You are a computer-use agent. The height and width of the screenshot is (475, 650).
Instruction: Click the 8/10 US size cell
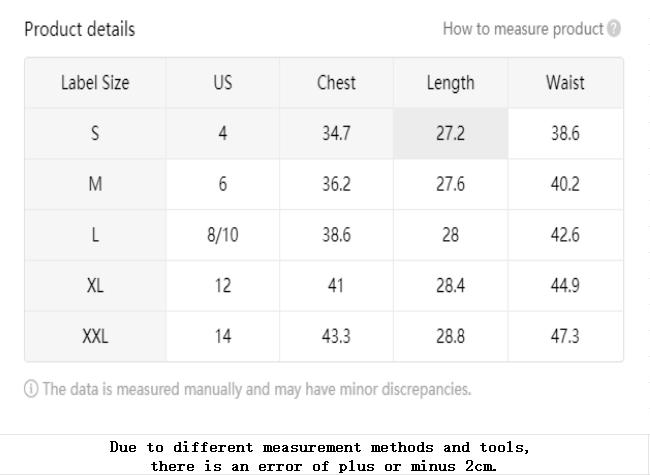223,235
